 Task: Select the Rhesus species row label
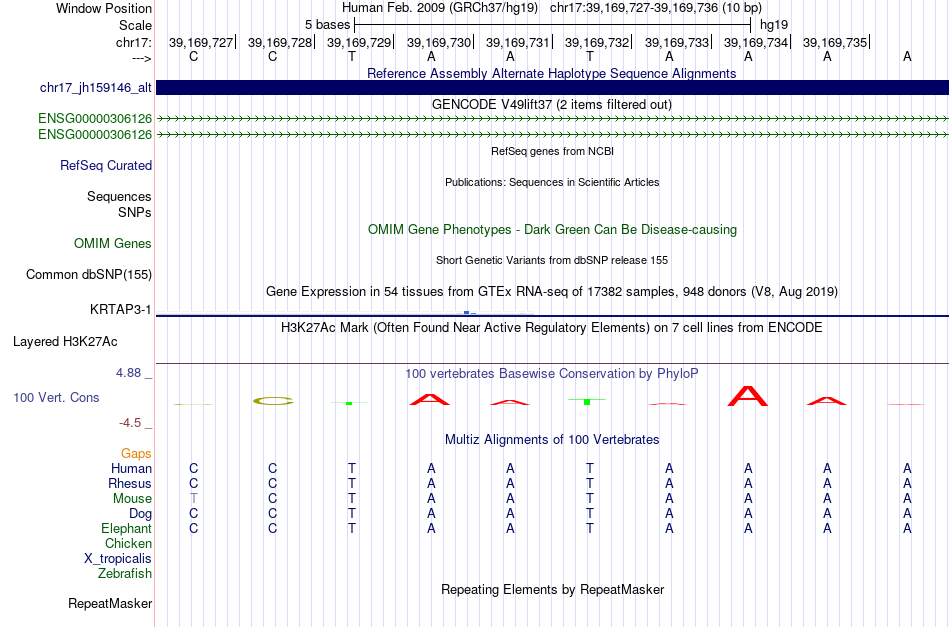tap(130, 483)
